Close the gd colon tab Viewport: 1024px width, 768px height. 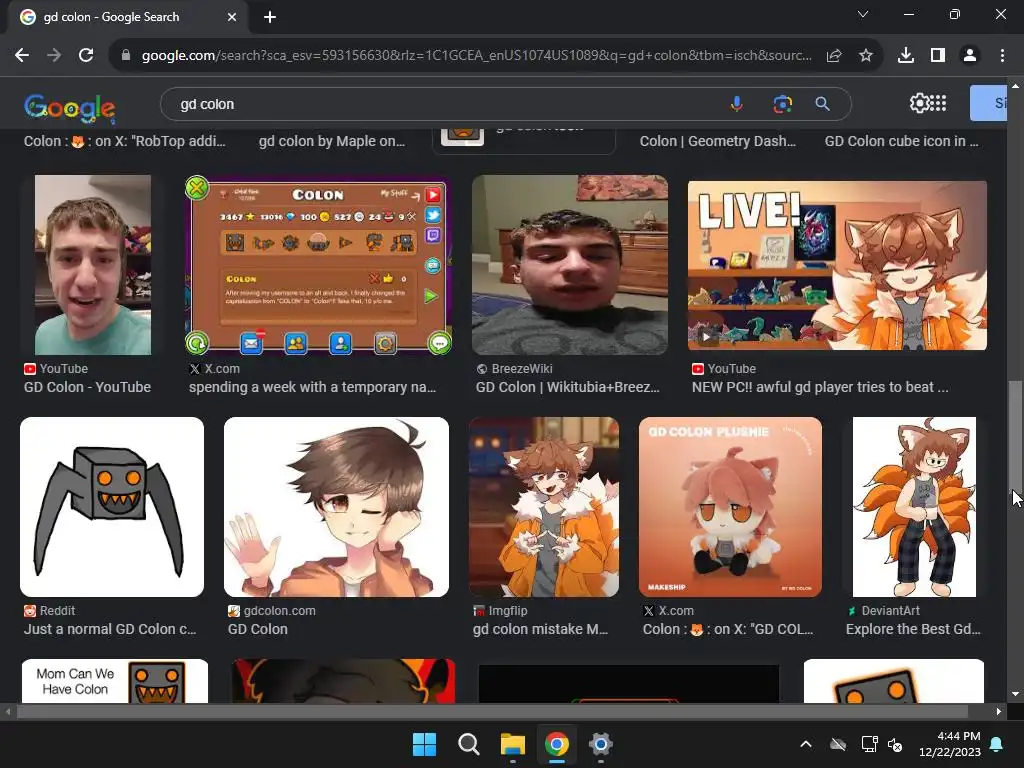tap(232, 17)
